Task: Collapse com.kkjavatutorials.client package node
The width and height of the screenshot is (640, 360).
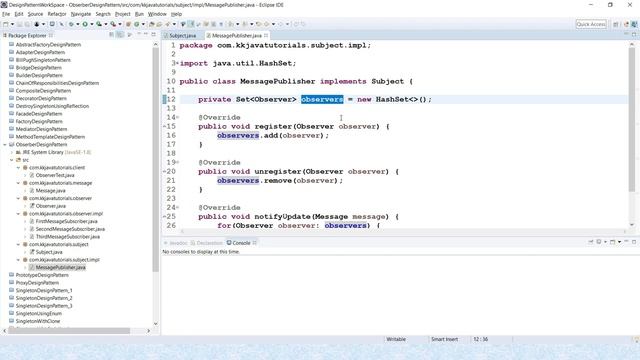Action: [x=18, y=168]
